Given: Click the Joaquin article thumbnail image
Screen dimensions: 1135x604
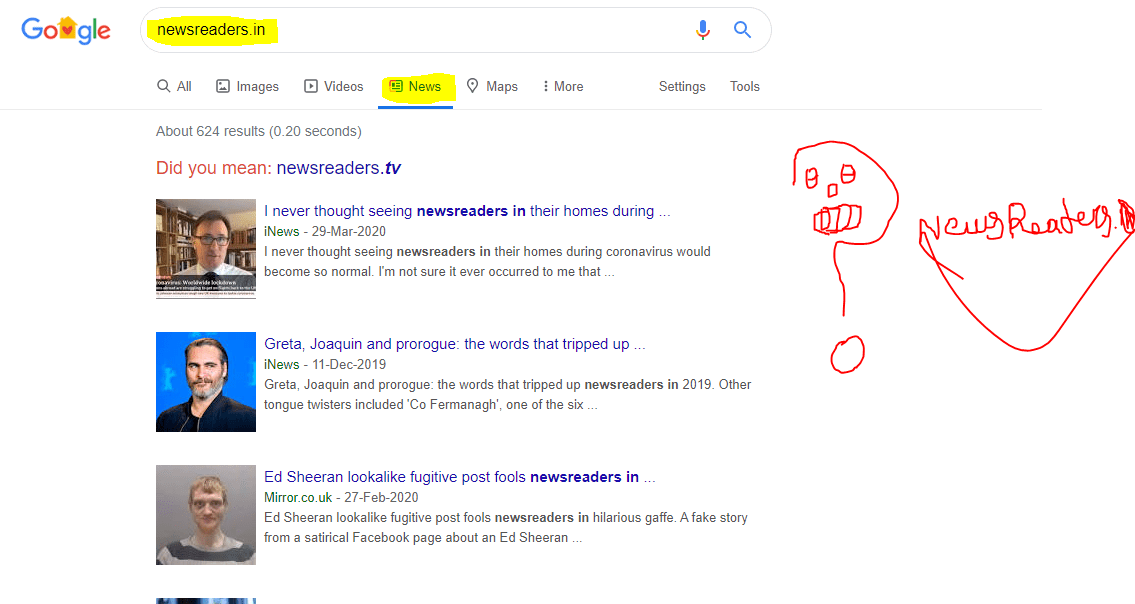Looking at the screenshot, I should tap(206, 382).
